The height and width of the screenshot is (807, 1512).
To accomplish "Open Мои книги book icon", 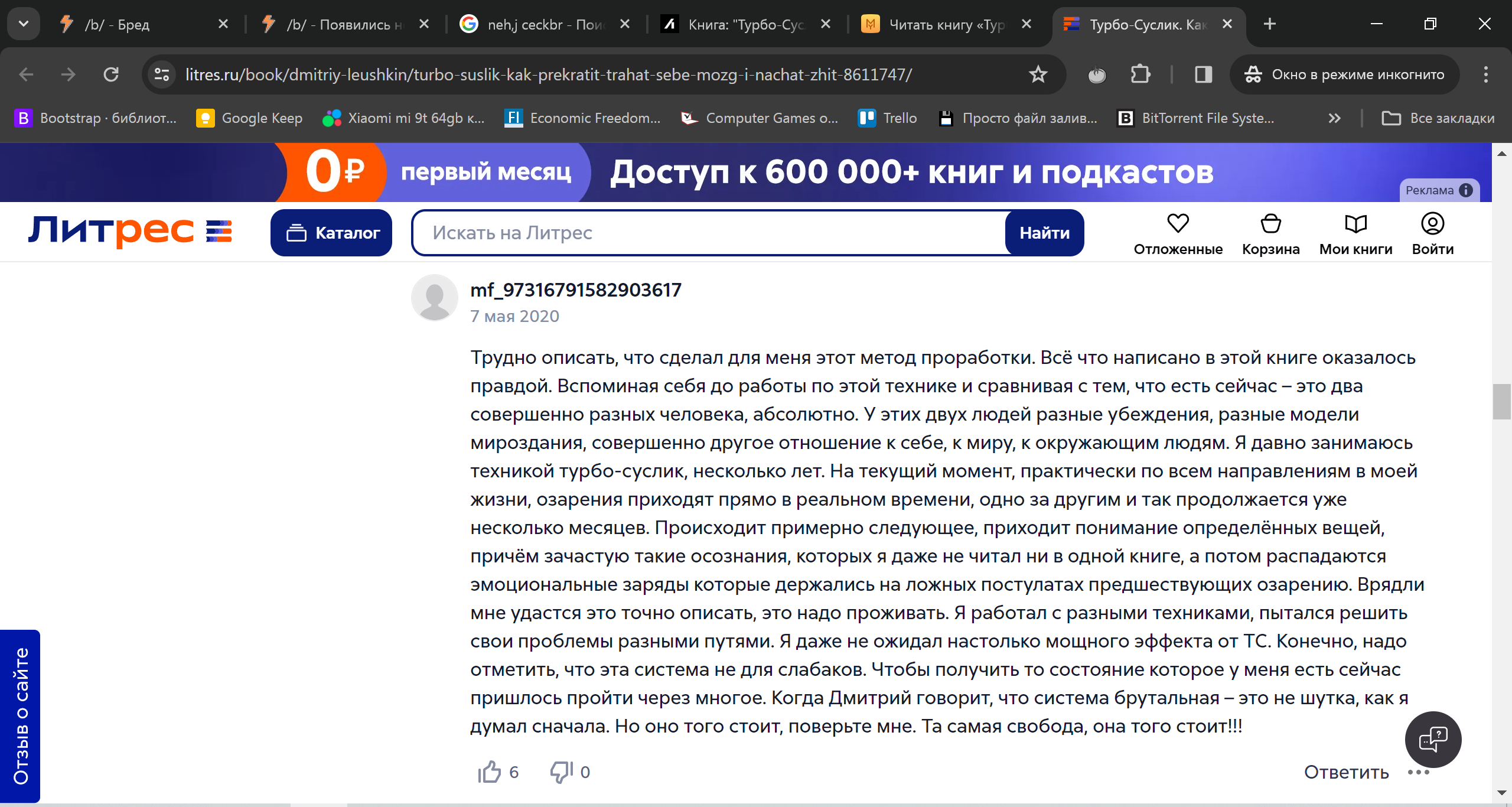I will pyautogui.click(x=1355, y=224).
